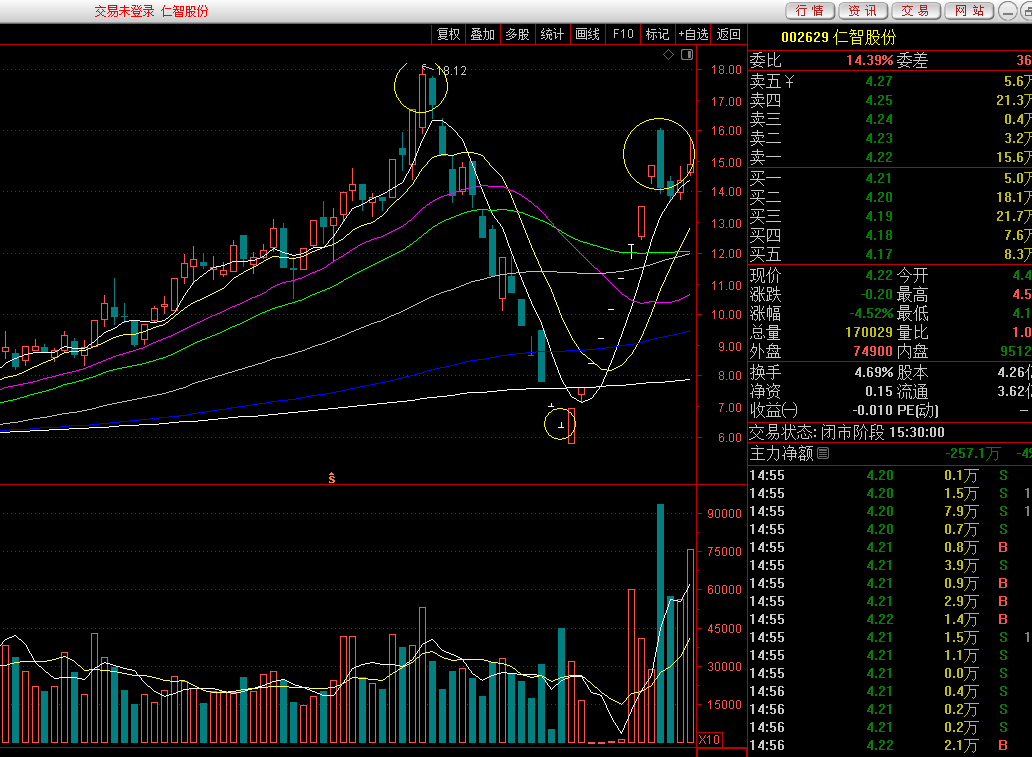Click the ¥ icon beside 卖五

click(789, 82)
